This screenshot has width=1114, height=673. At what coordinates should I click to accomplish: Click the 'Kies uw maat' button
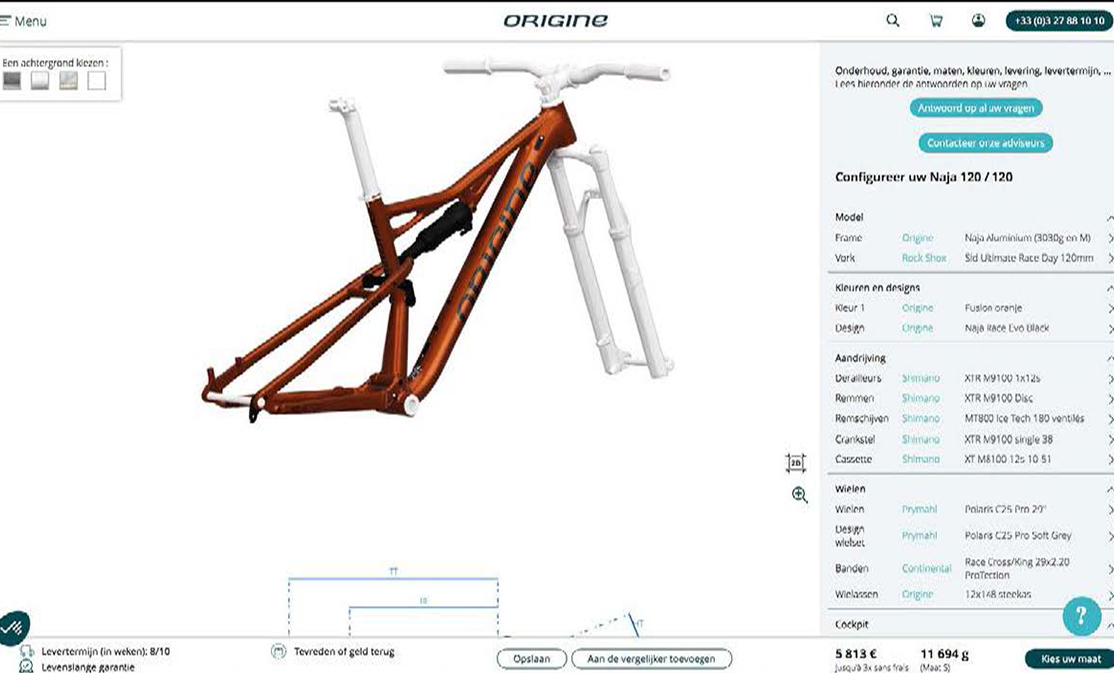pos(1071,659)
